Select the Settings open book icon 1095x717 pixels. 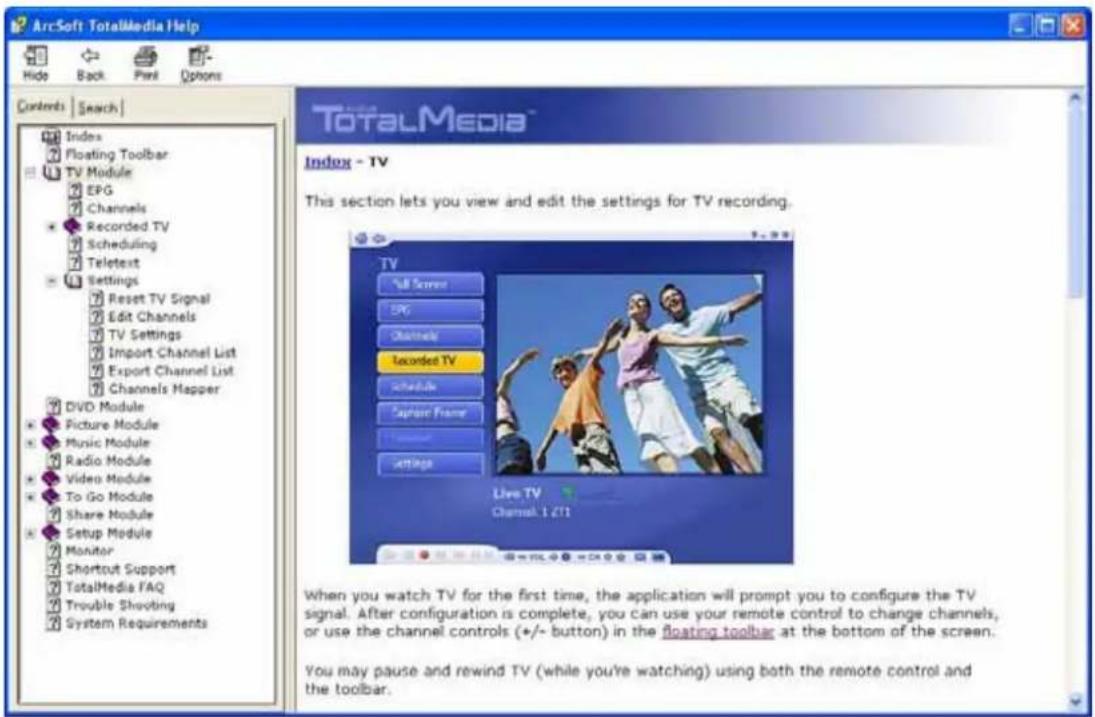[73, 281]
